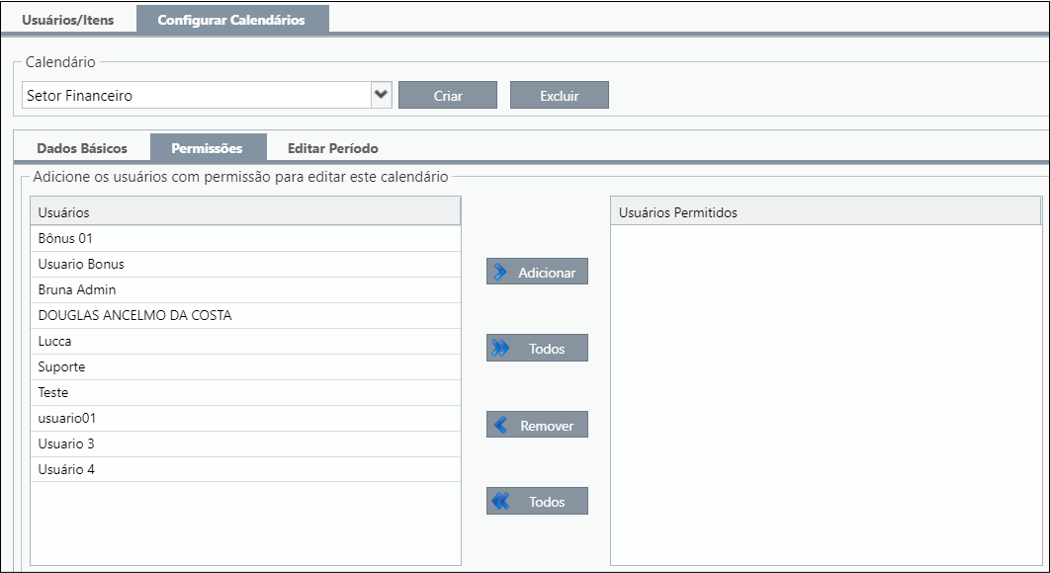Click the single right arrow Adicionar icon

click(x=500, y=272)
